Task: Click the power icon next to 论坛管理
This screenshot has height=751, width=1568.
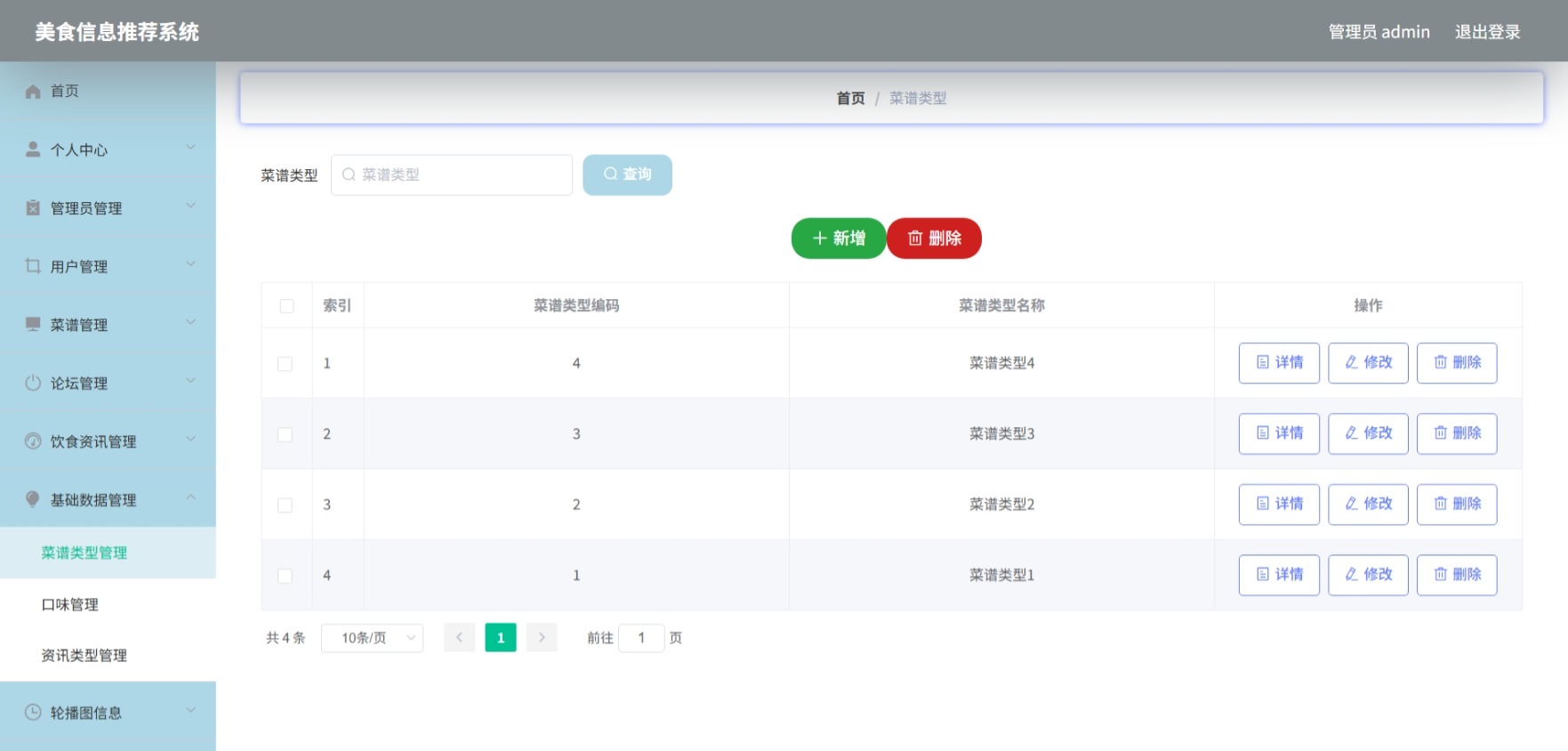Action: 33,383
